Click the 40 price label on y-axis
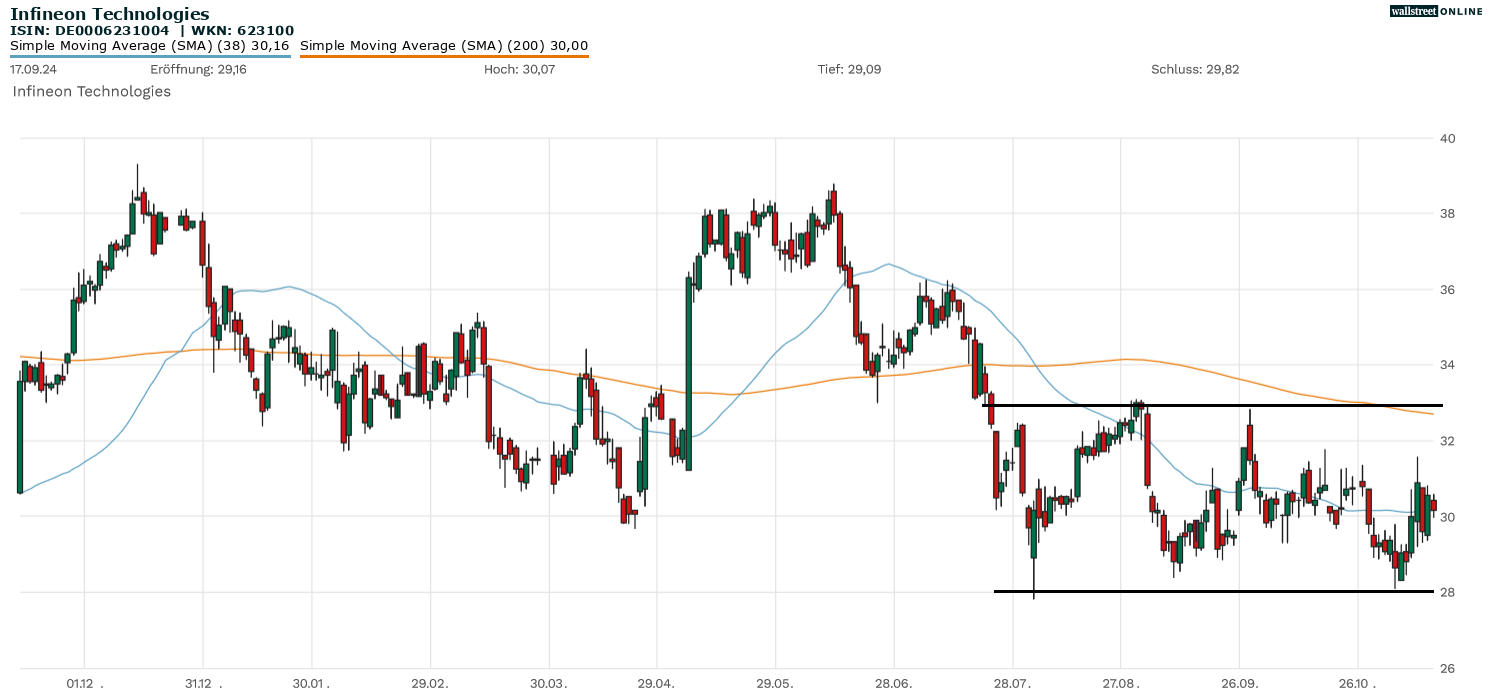 coord(1447,138)
